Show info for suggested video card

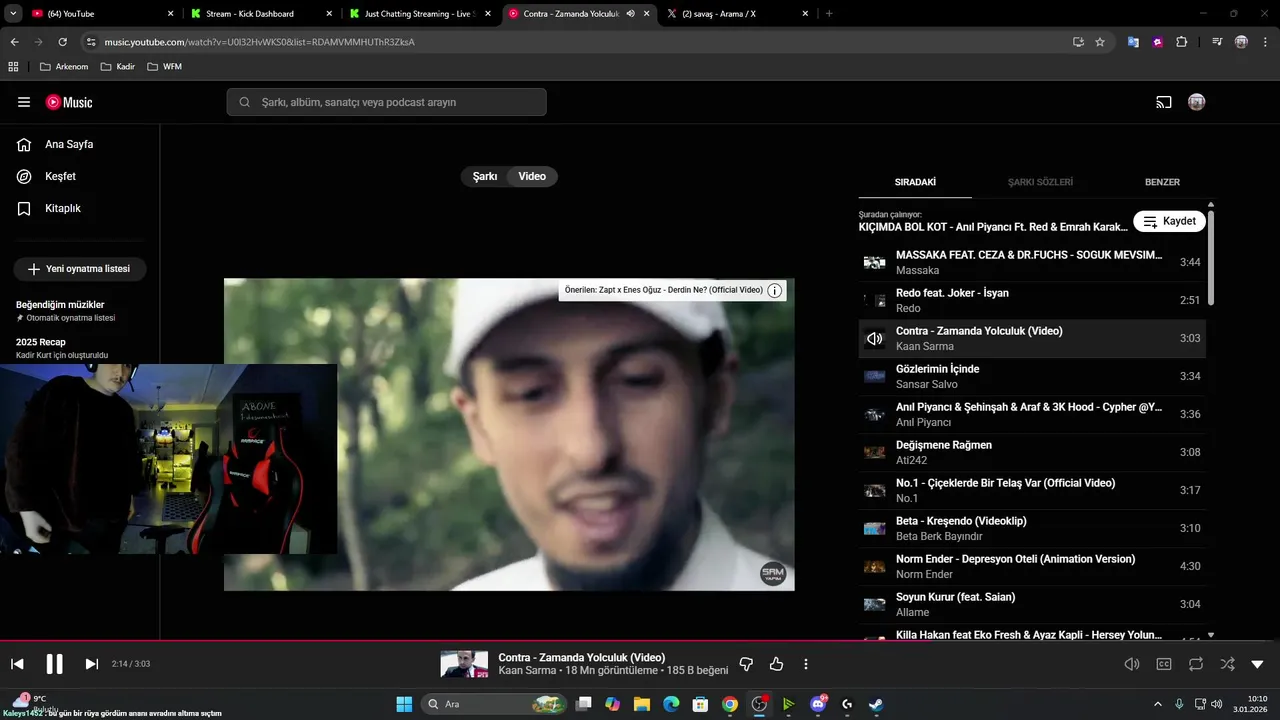point(774,290)
